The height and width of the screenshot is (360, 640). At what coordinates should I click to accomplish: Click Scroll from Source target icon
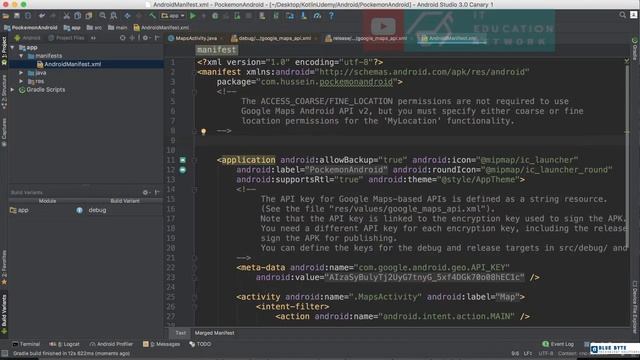pyautogui.click(x=122, y=38)
